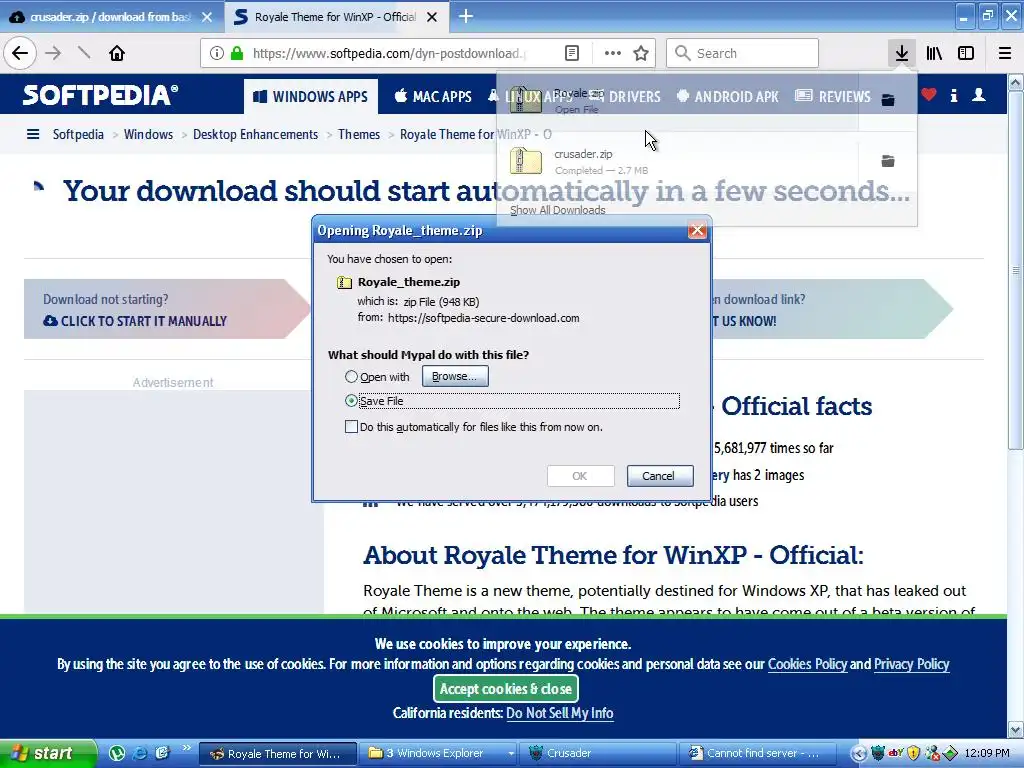Viewport: 1024px width, 768px height.
Task: Click the crusader.zip entry in downloads panel
Action: click(x=677, y=162)
